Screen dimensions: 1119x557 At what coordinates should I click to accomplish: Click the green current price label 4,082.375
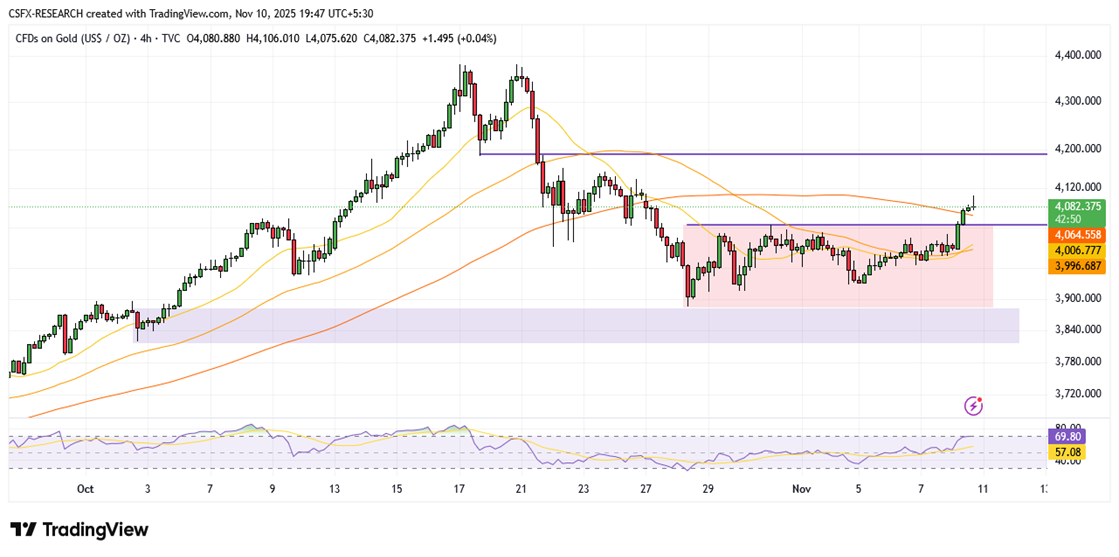1075,206
